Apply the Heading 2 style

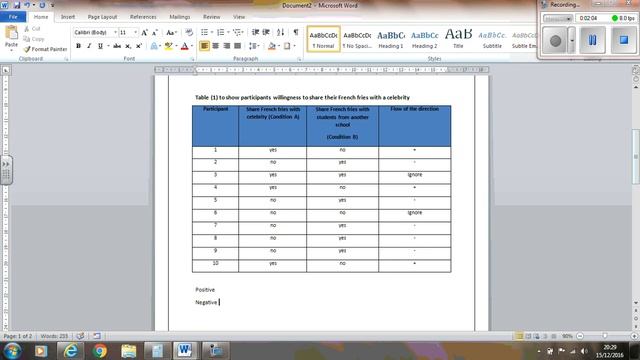click(x=424, y=39)
